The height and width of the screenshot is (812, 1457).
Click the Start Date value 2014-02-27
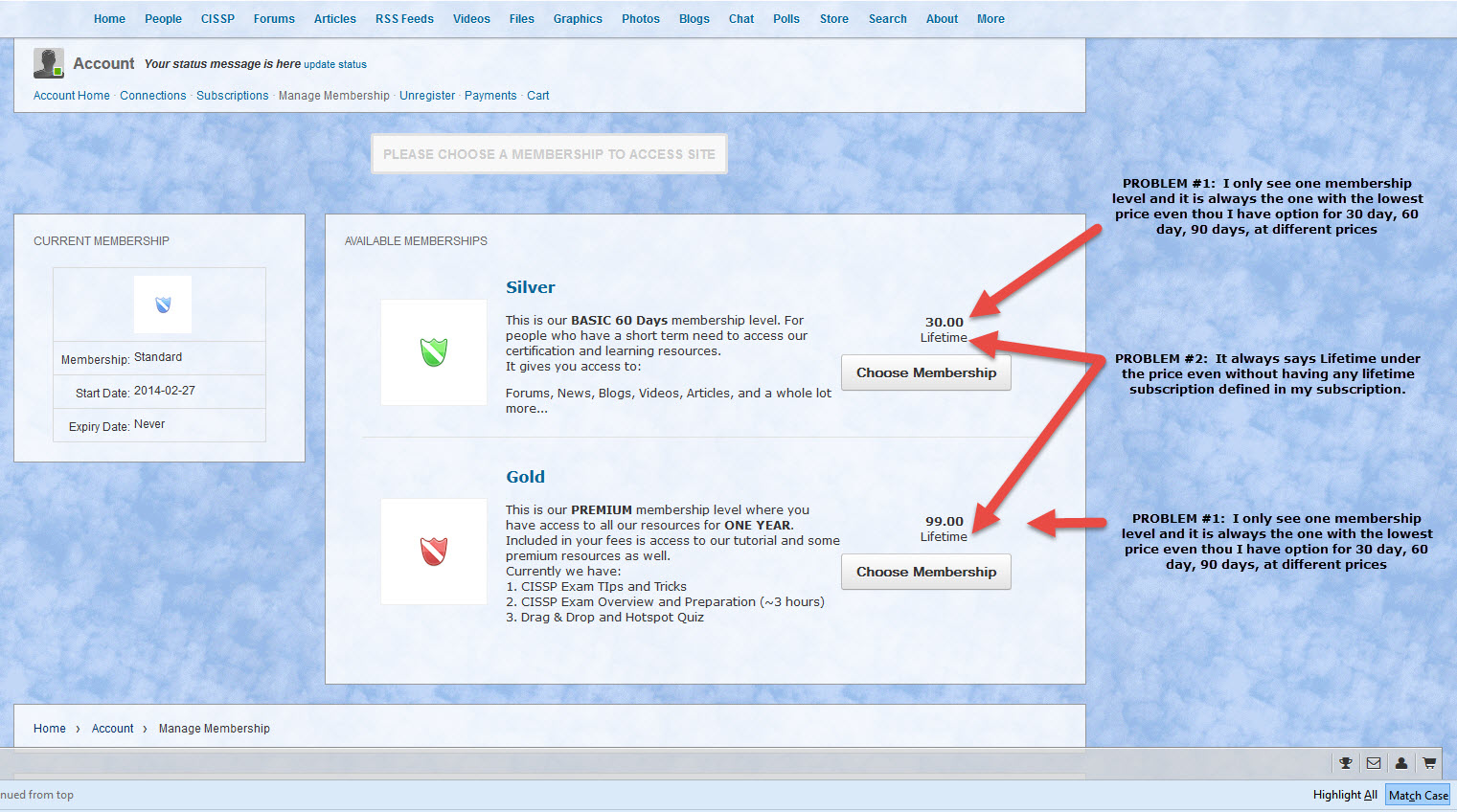coord(165,391)
